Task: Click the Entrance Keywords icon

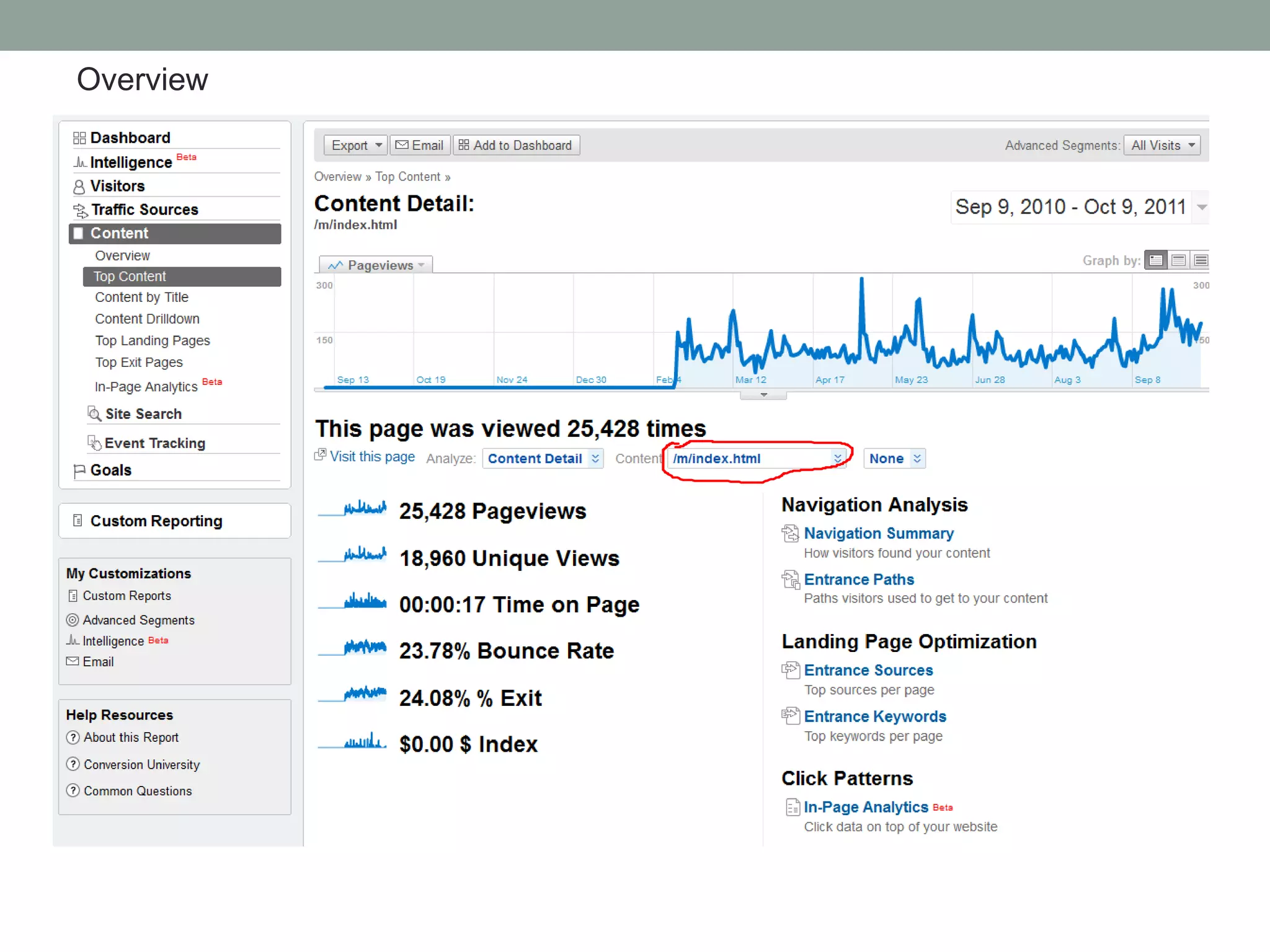Action: point(790,716)
